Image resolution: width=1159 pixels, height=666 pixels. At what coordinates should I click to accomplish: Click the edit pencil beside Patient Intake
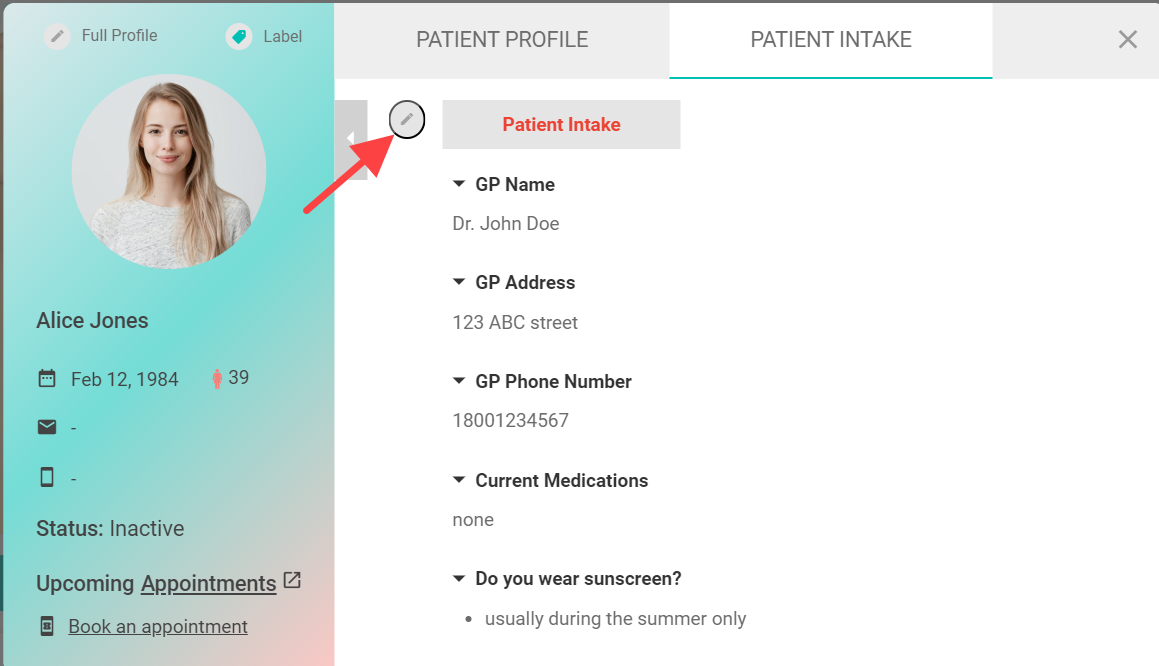coord(407,120)
